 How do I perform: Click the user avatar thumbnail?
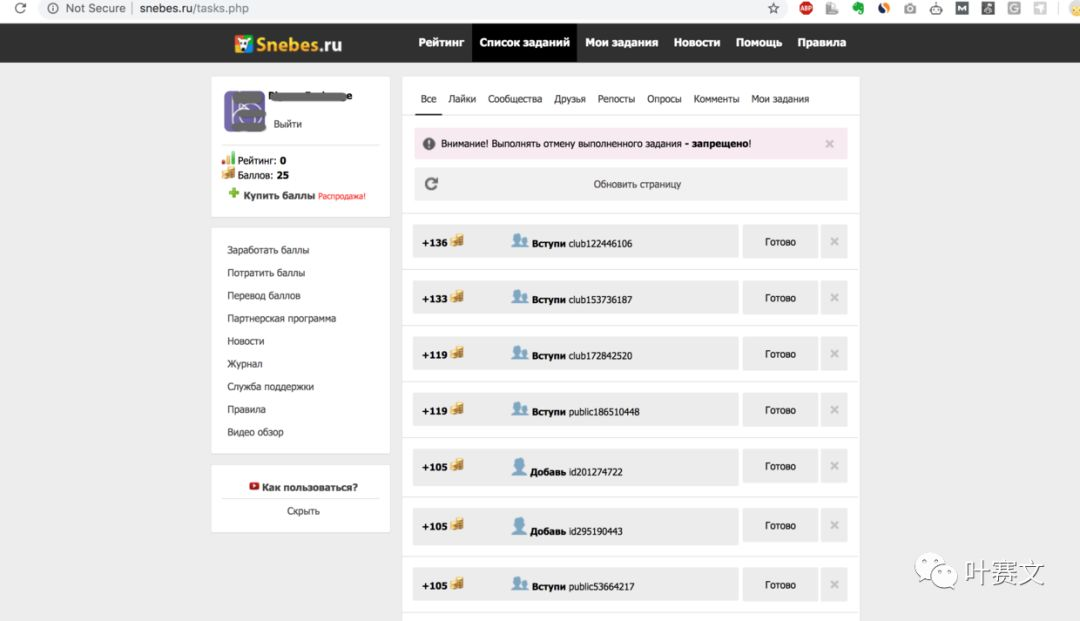pos(244,112)
